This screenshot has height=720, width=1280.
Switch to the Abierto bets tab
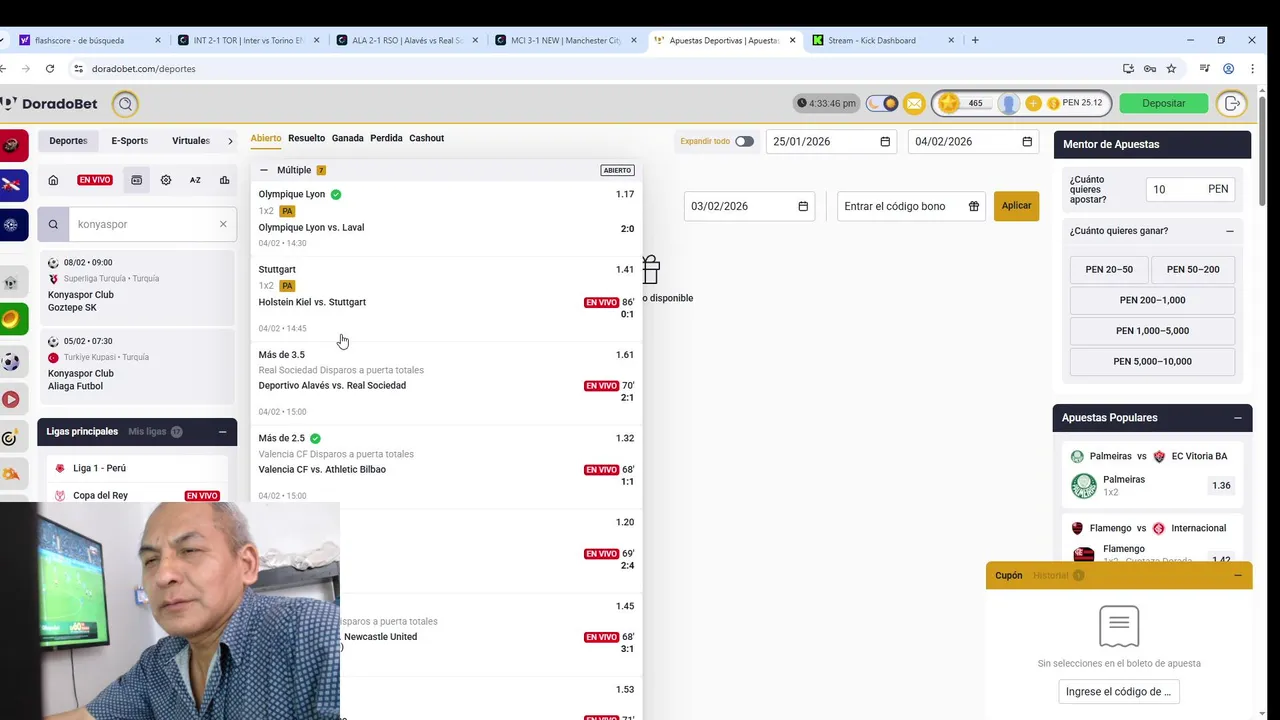266,138
